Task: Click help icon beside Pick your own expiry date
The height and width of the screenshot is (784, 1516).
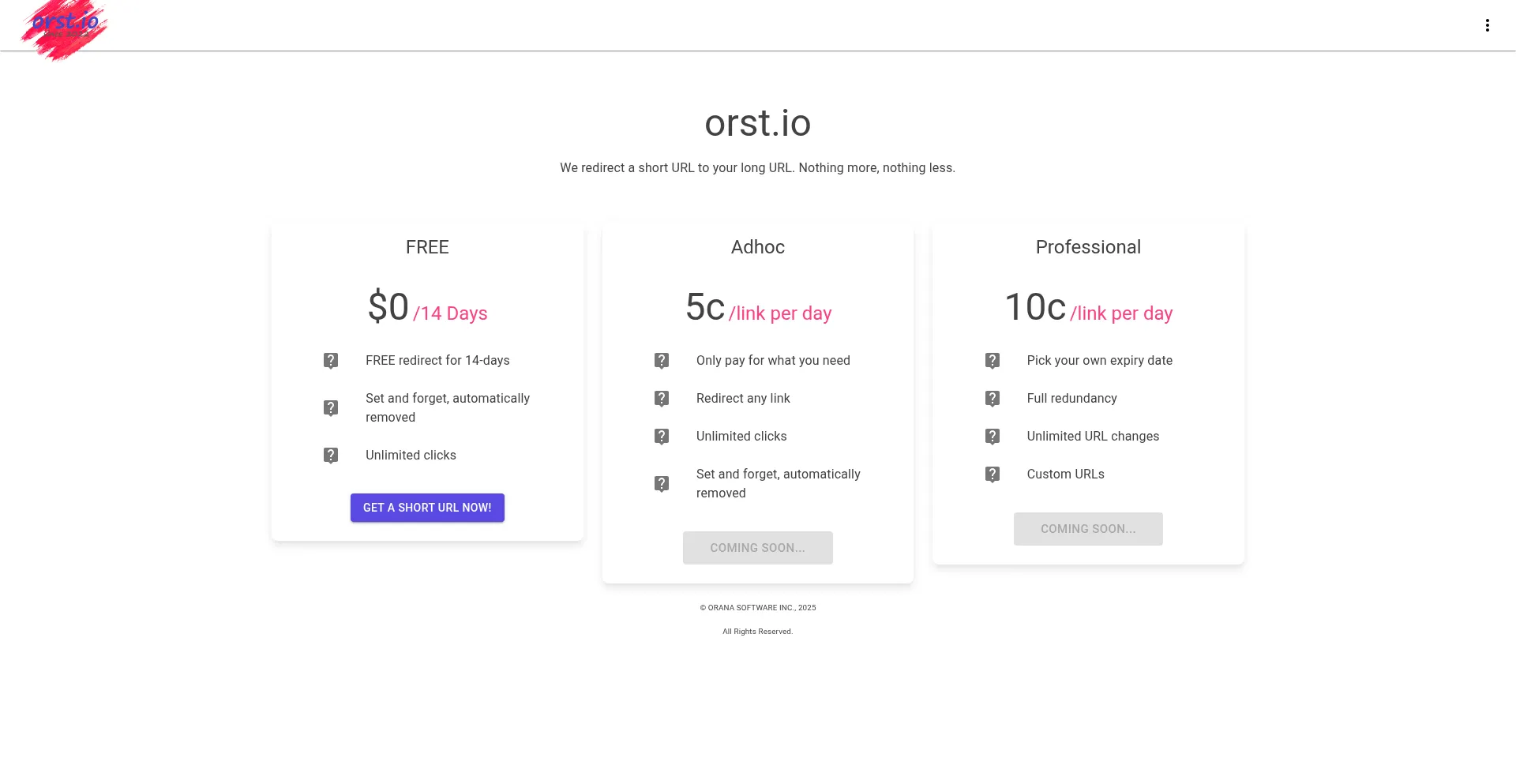Action: [x=993, y=361]
